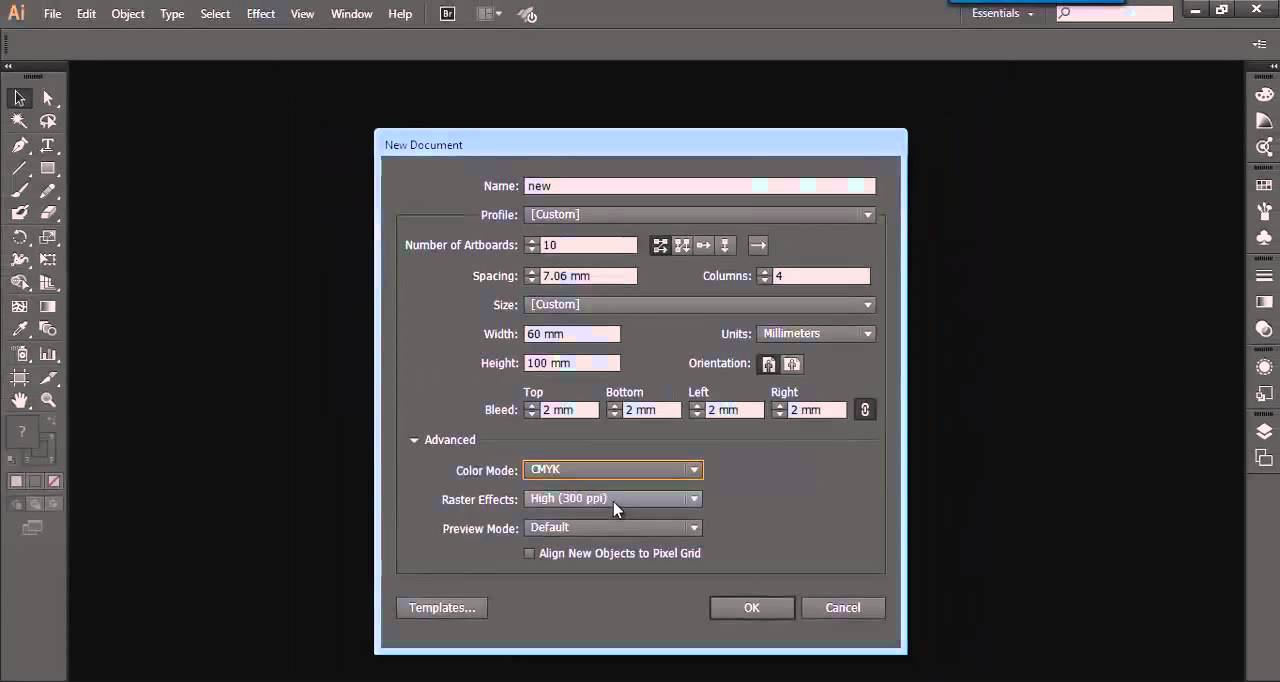Viewport: 1280px width, 682px height.
Task: Select the Direct Selection tool
Action: [48, 98]
